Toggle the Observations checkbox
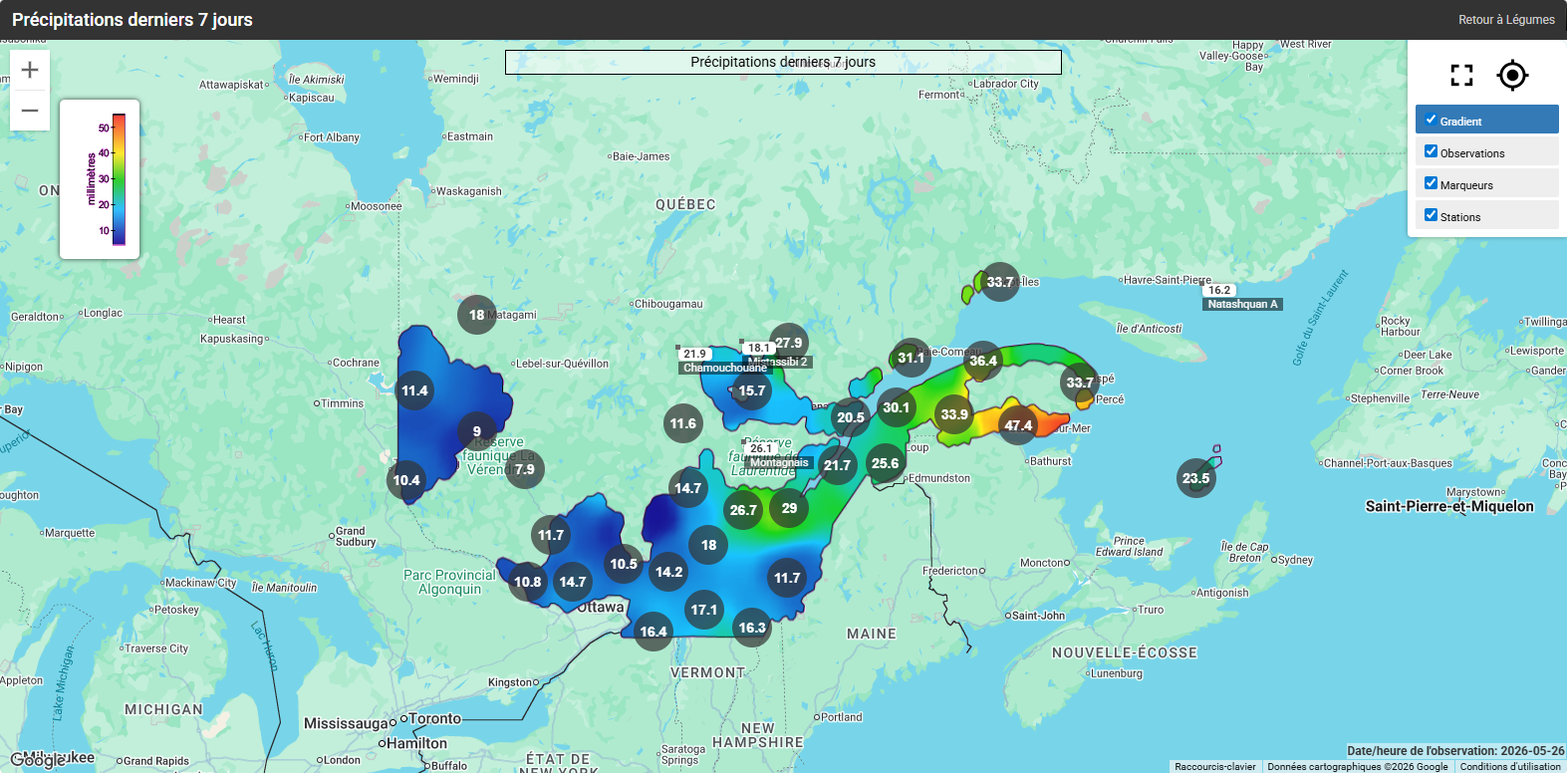 (1432, 151)
